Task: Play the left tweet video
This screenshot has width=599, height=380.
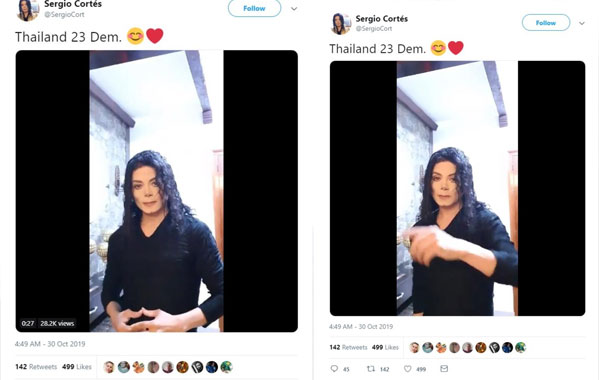Action: click(x=157, y=191)
